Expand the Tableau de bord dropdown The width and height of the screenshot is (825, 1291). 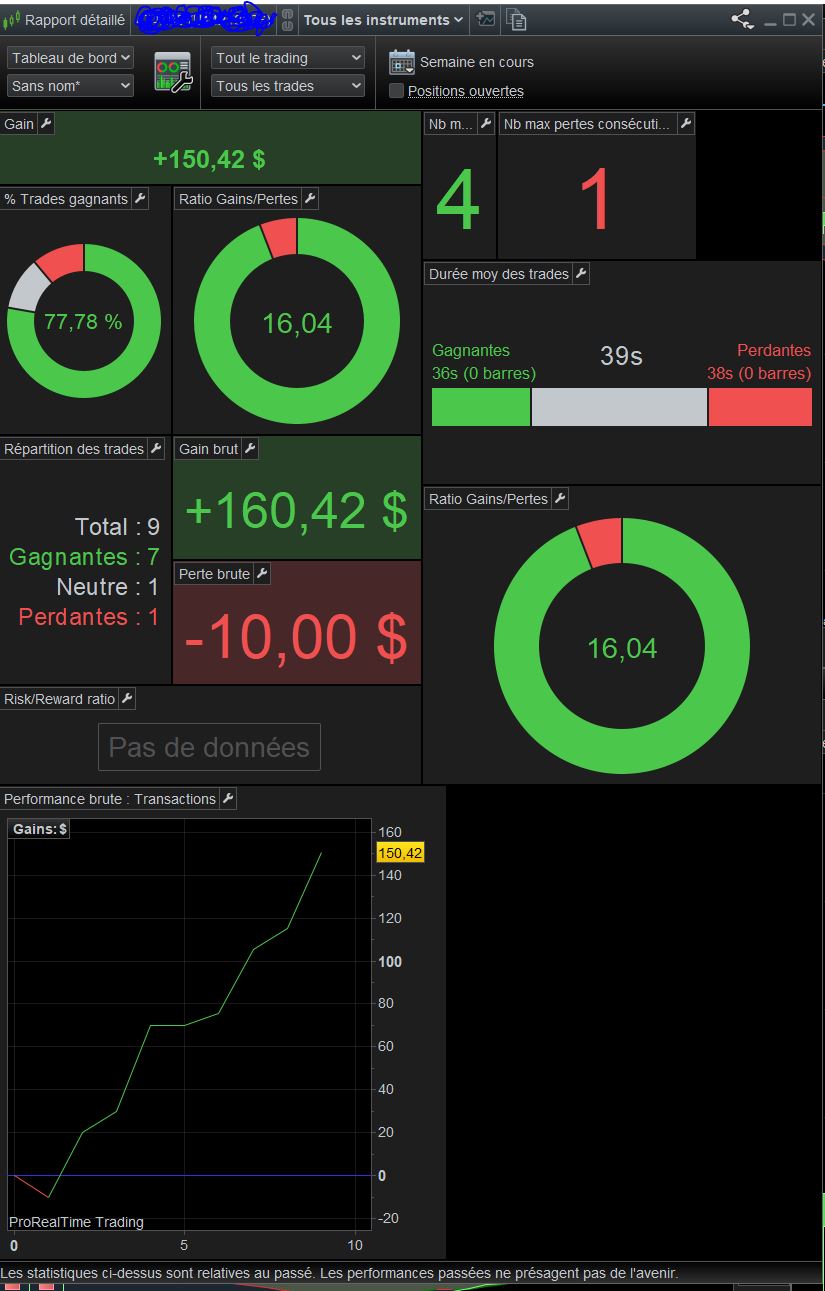(70, 58)
